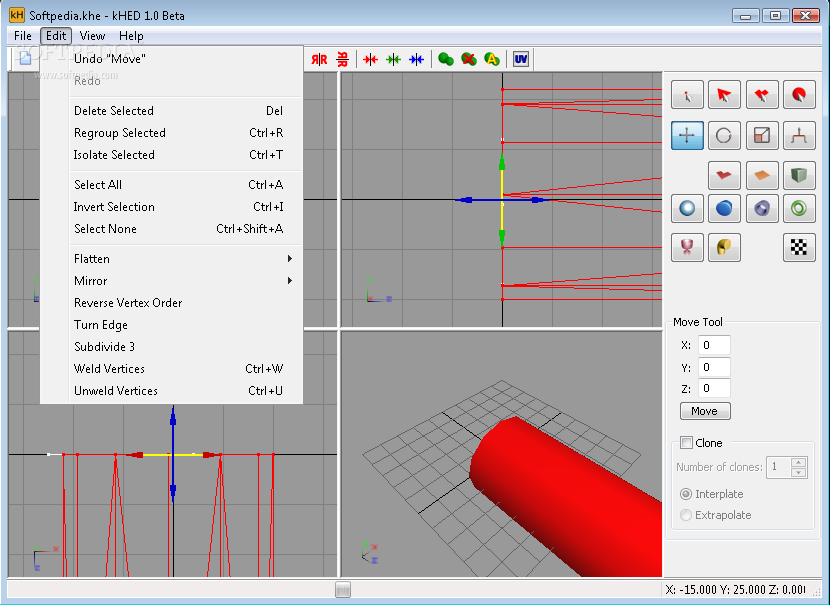The image size is (830, 605).
Task: Choose Weld Vertices menu entry
Action: pyautogui.click(x=183, y=369)
